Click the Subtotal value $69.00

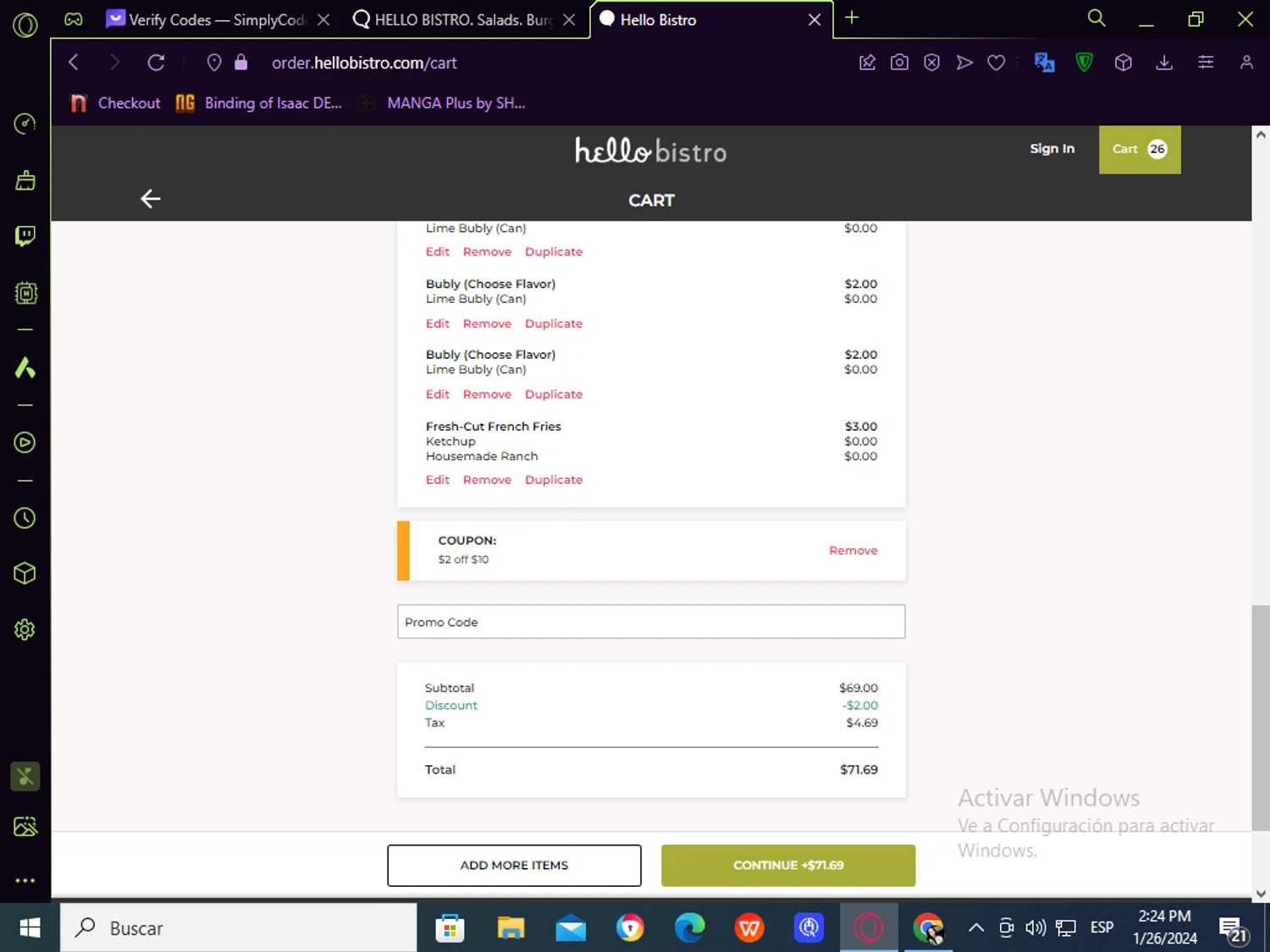(859, 688)
